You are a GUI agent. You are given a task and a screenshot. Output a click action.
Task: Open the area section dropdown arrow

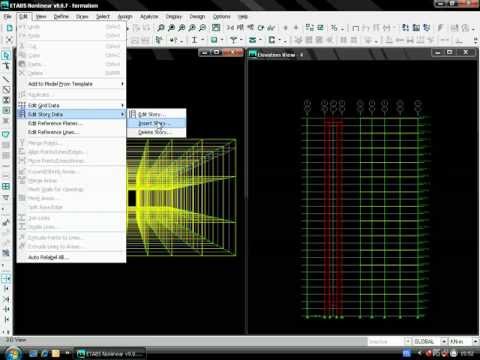pyautogui.click(x=222, y=40)
